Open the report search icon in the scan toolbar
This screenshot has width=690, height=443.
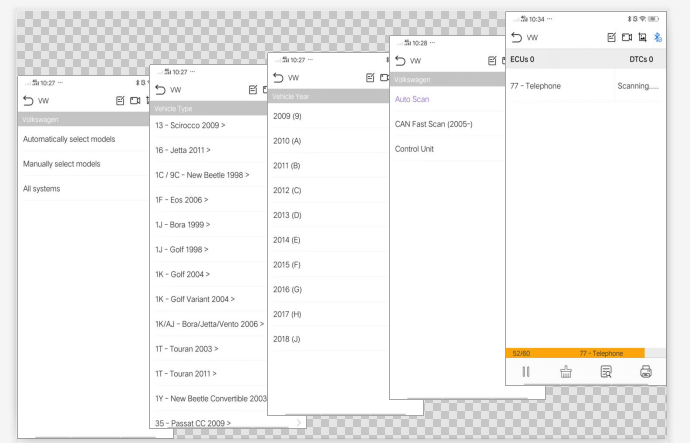tap(606, 372)
